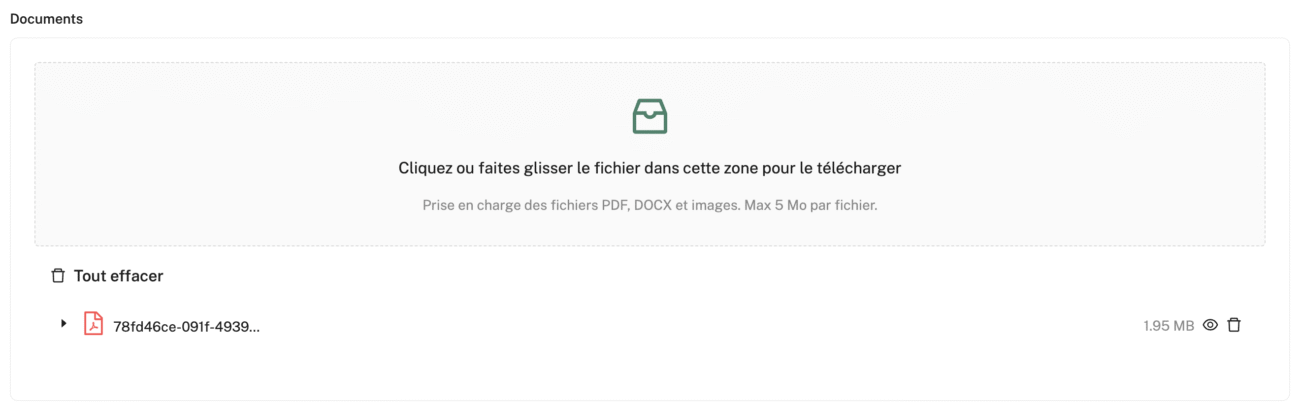Select the uploaded PDF file row
Viewport: 1300px width, 409px height.
pos(650,325)
